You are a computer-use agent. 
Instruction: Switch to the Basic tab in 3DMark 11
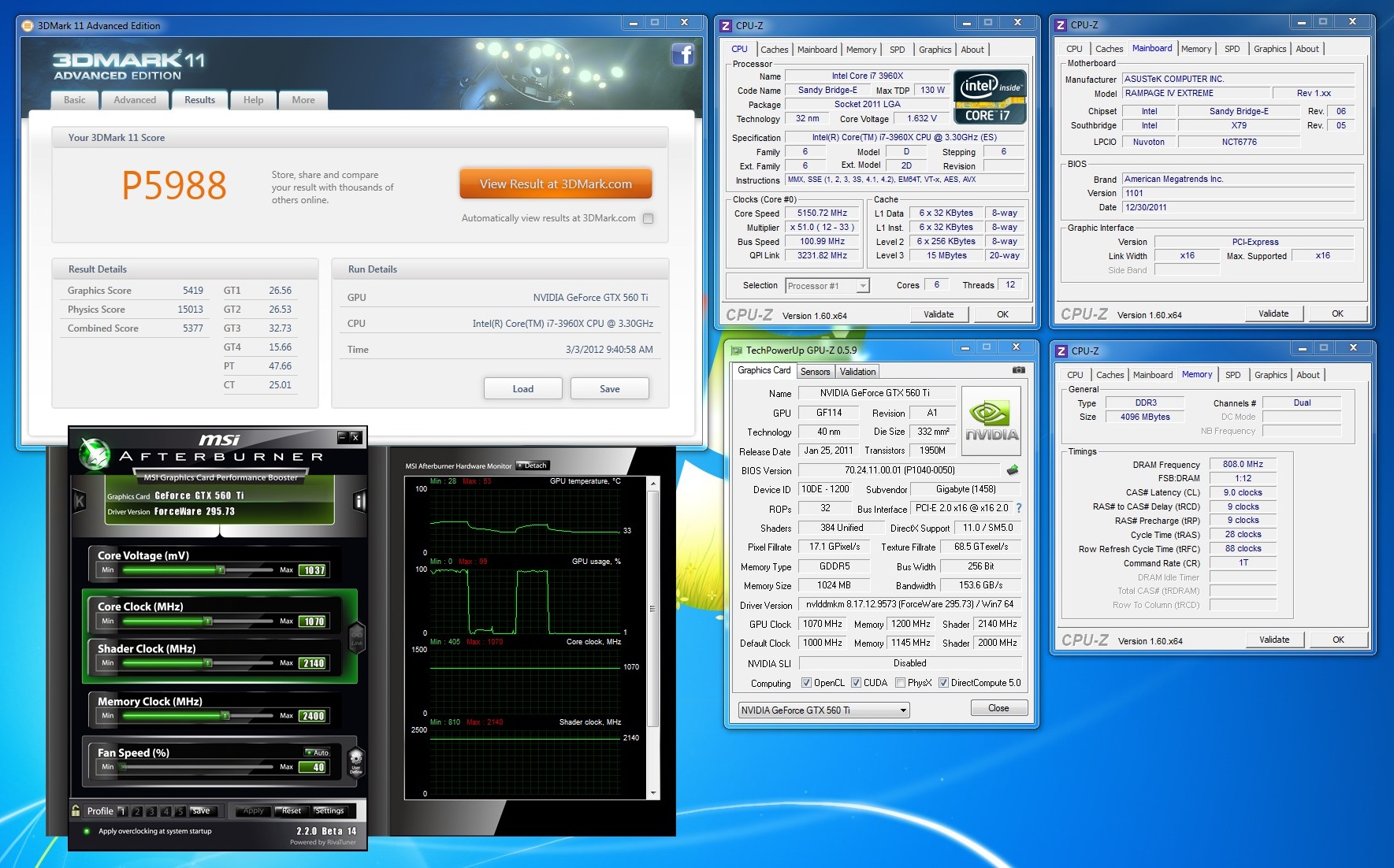pos(75,100)
